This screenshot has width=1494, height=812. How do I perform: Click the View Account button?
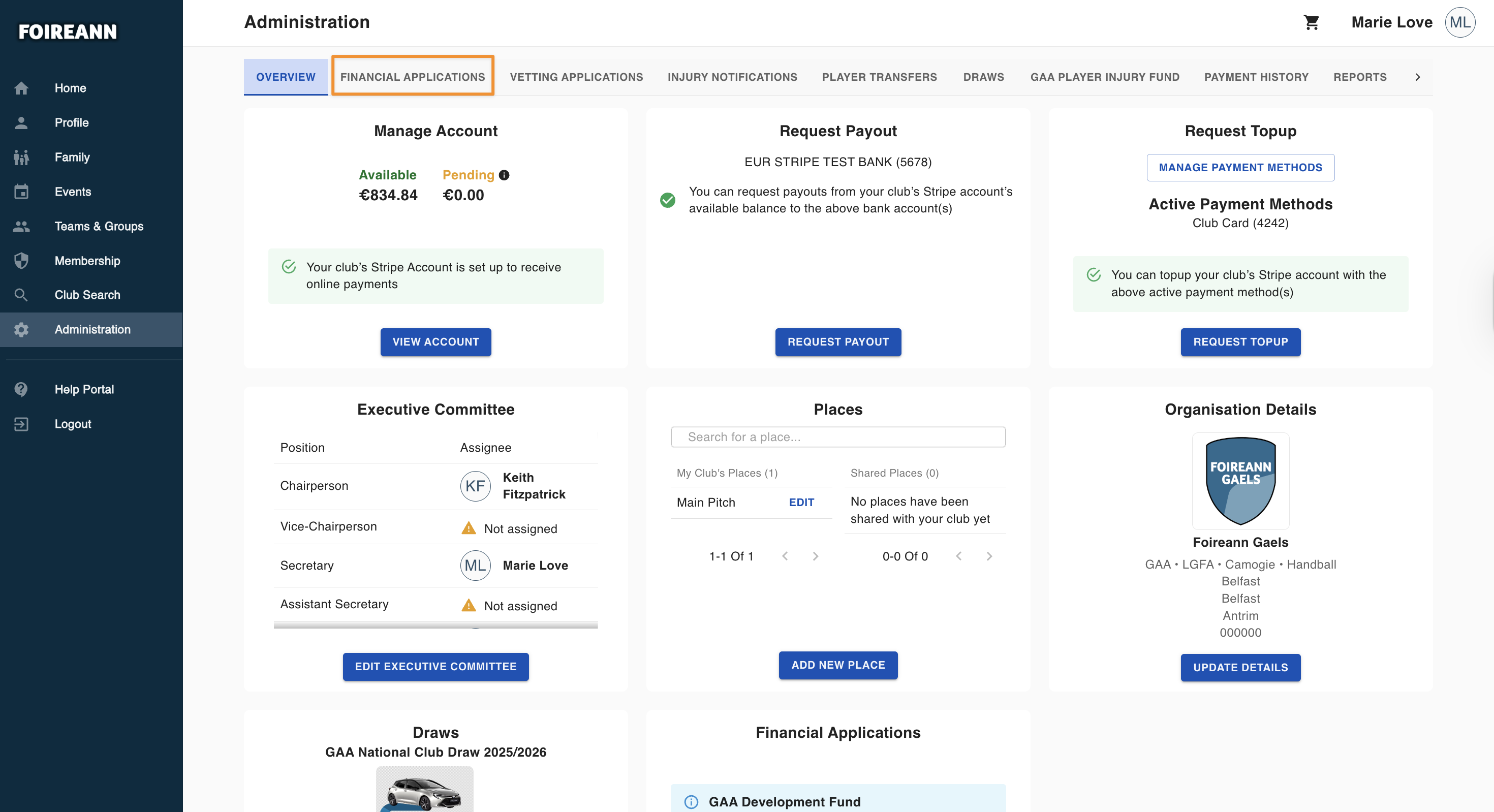tap(435, 341)
